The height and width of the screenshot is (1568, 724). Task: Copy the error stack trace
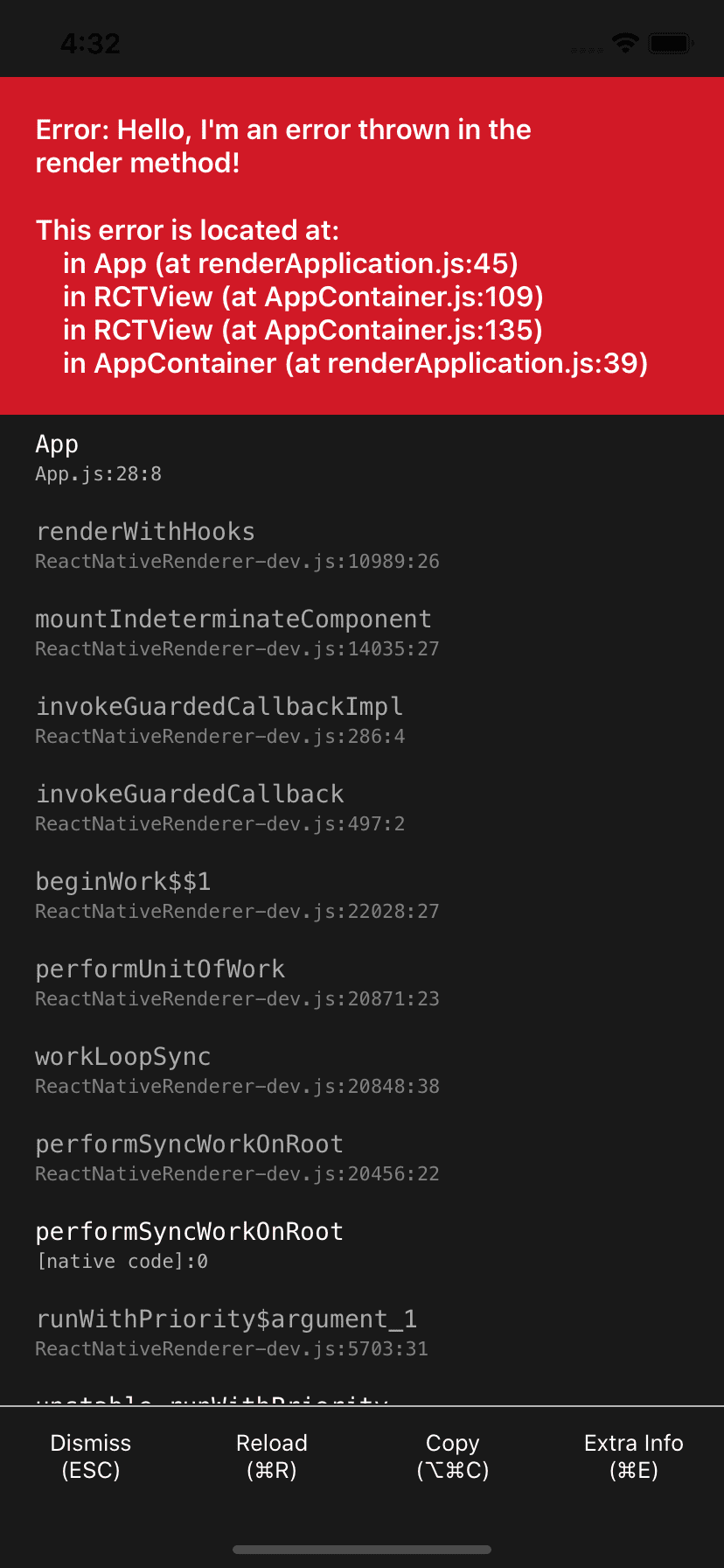click(452, 1456)
